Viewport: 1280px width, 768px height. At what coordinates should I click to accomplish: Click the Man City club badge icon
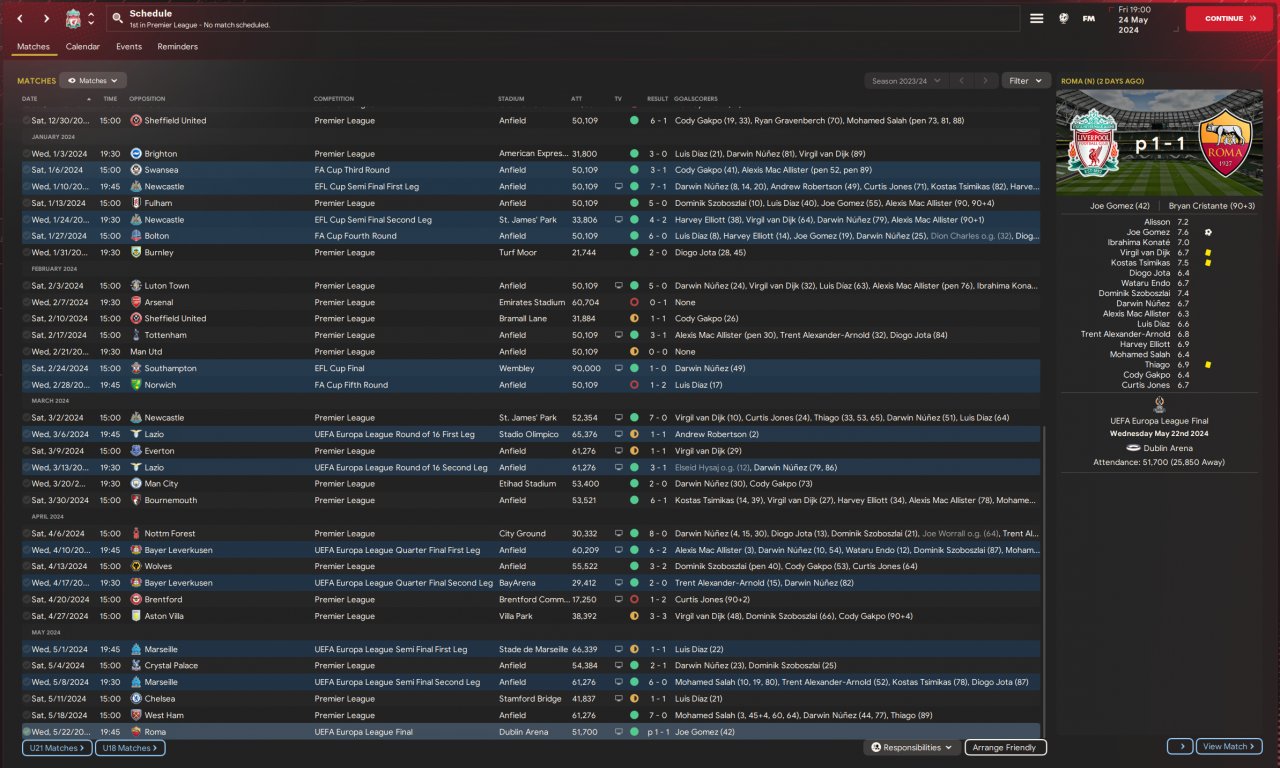(x=136, y=484)
